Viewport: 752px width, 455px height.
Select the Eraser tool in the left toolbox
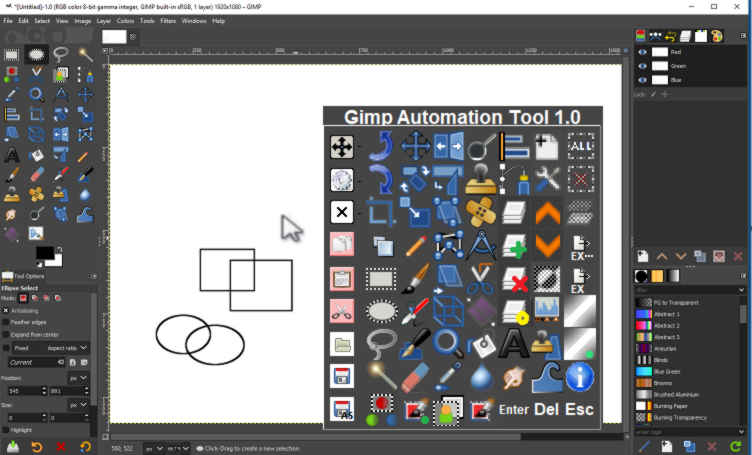click(36, 174)
